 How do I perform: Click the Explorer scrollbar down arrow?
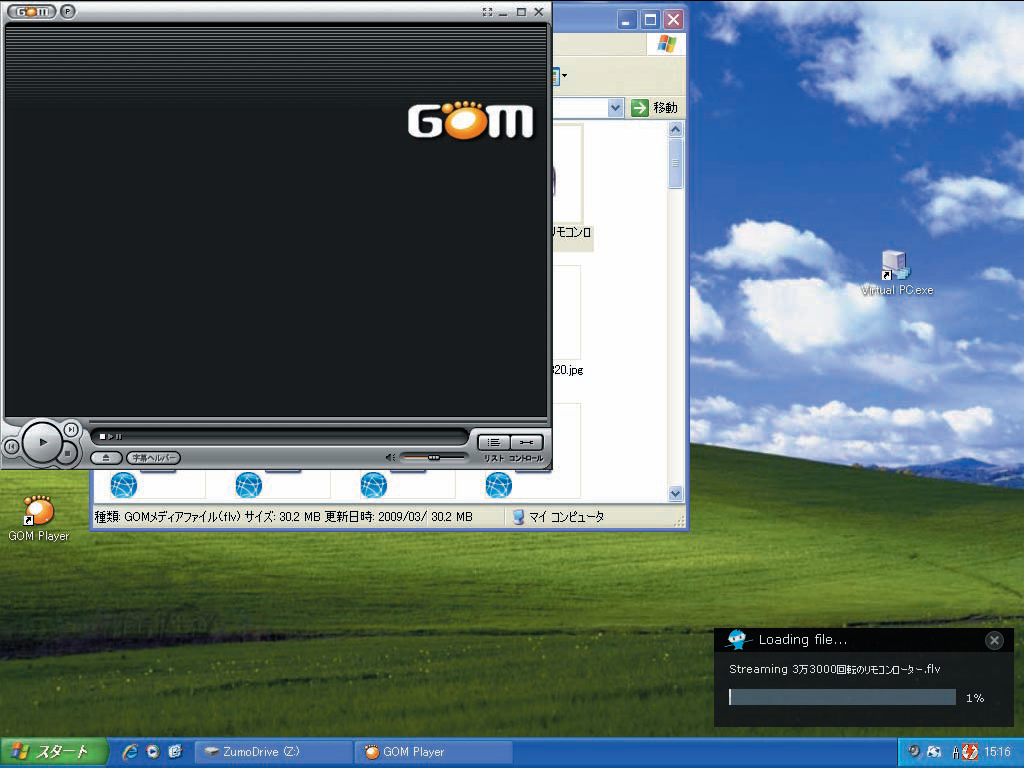pyautogui.click(x=675, y=494)
